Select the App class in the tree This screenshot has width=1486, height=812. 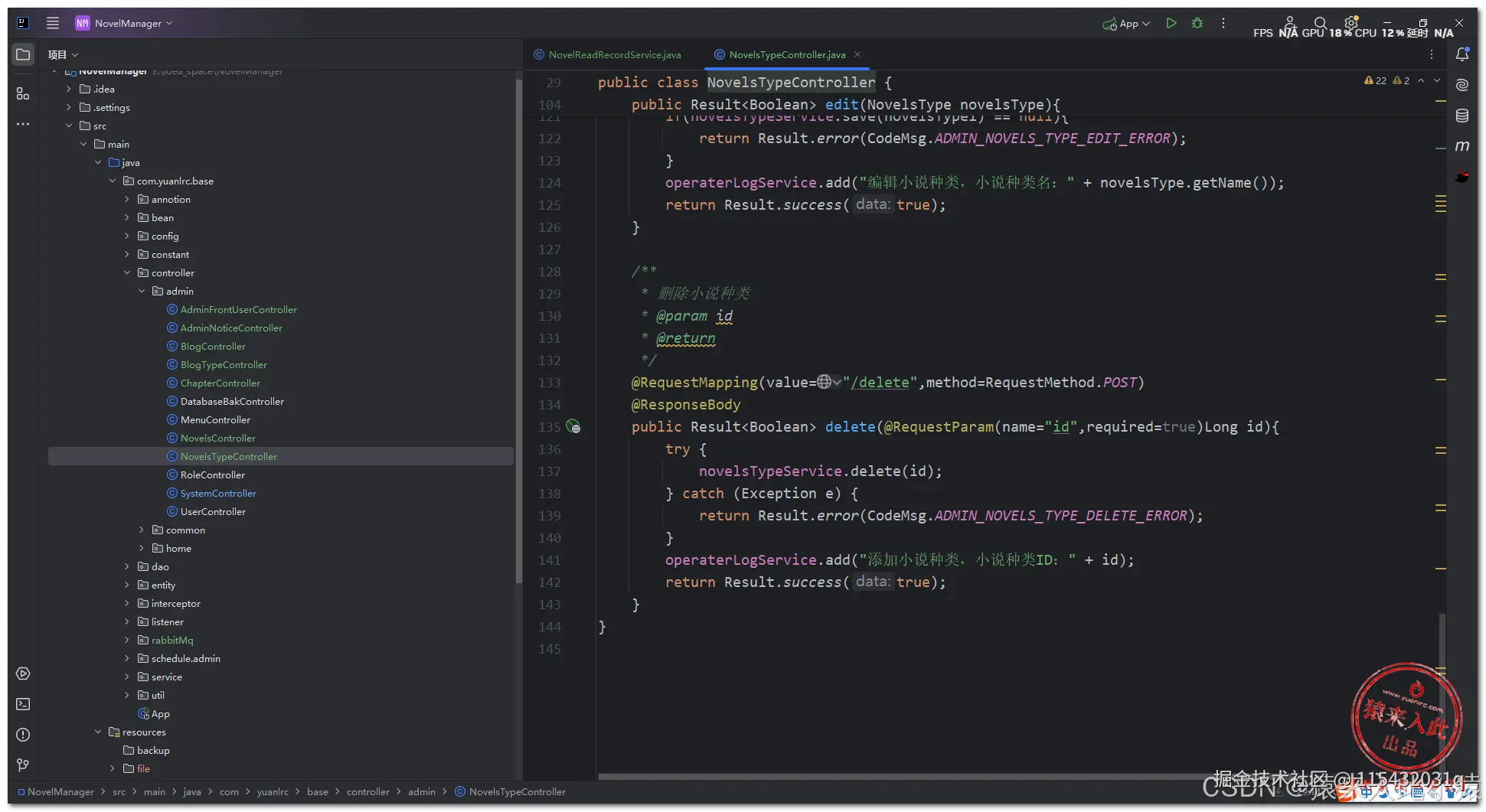(x=160, y=713)
